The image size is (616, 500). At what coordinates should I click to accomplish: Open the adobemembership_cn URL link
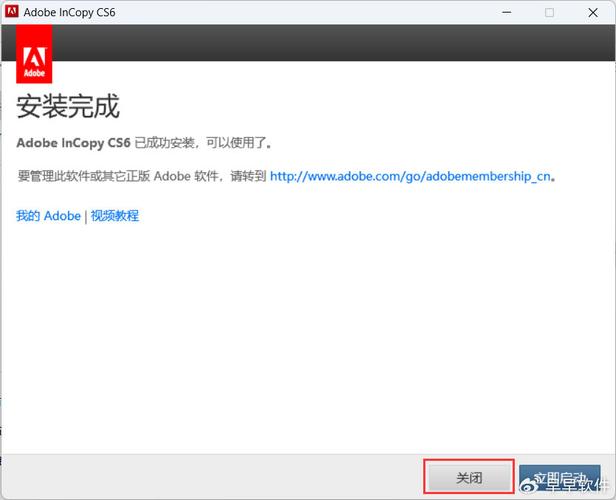click(x=410, y=176)
